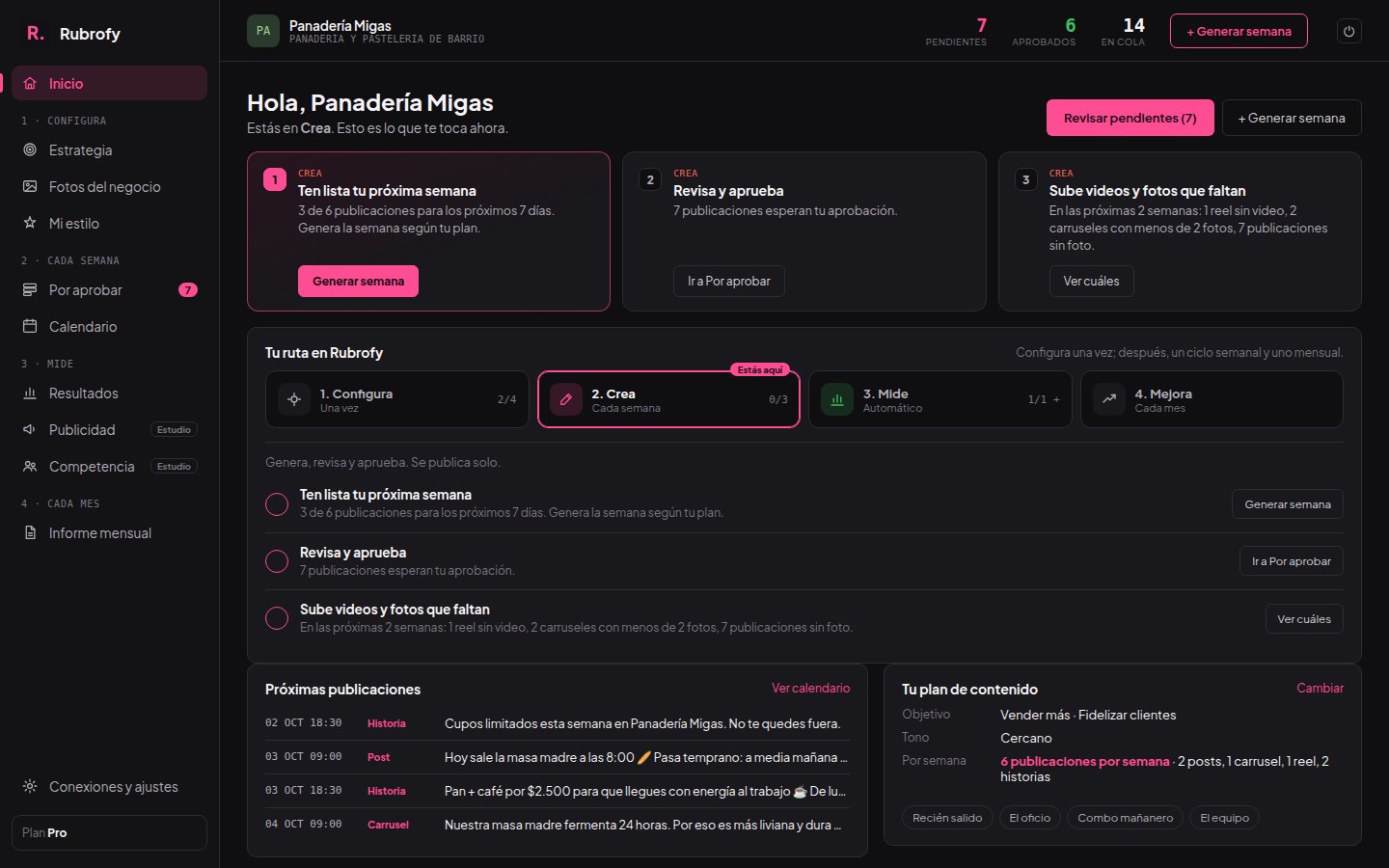
Task: Click the 14 En cola counter
Action: [x=1124, y=31]
